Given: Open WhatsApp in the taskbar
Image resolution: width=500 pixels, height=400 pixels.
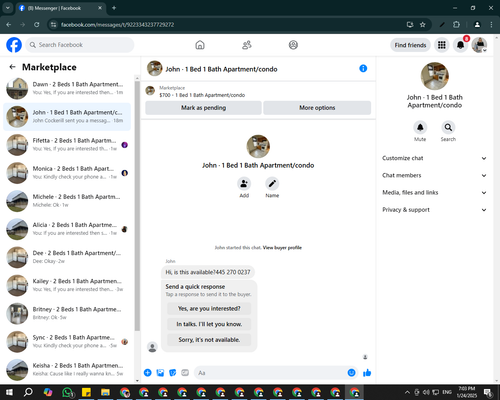Looking at the screenshot, I should tap(68, 392).
